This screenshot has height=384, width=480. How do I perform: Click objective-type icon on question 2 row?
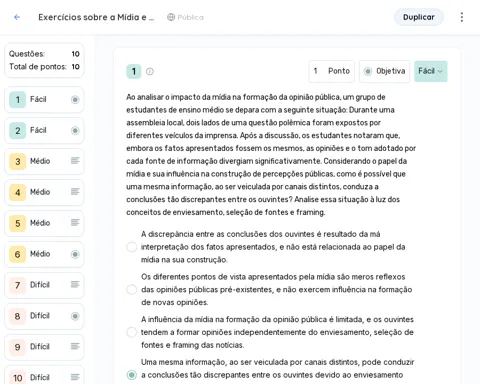(75, 130)
